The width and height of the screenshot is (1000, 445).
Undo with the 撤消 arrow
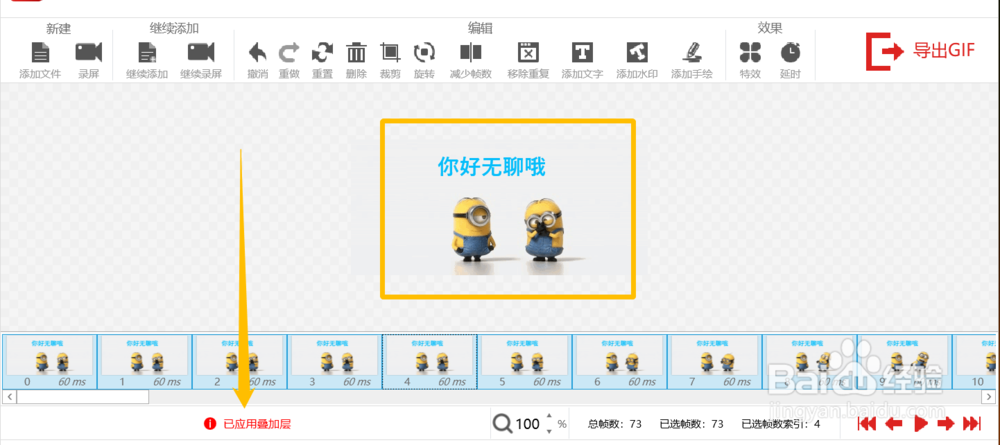[258, 52]
